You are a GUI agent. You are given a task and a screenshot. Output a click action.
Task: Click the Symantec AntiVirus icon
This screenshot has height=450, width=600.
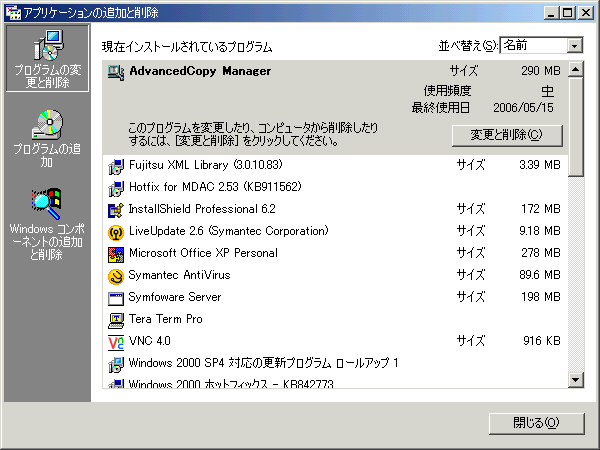click(x=116, y=276)
